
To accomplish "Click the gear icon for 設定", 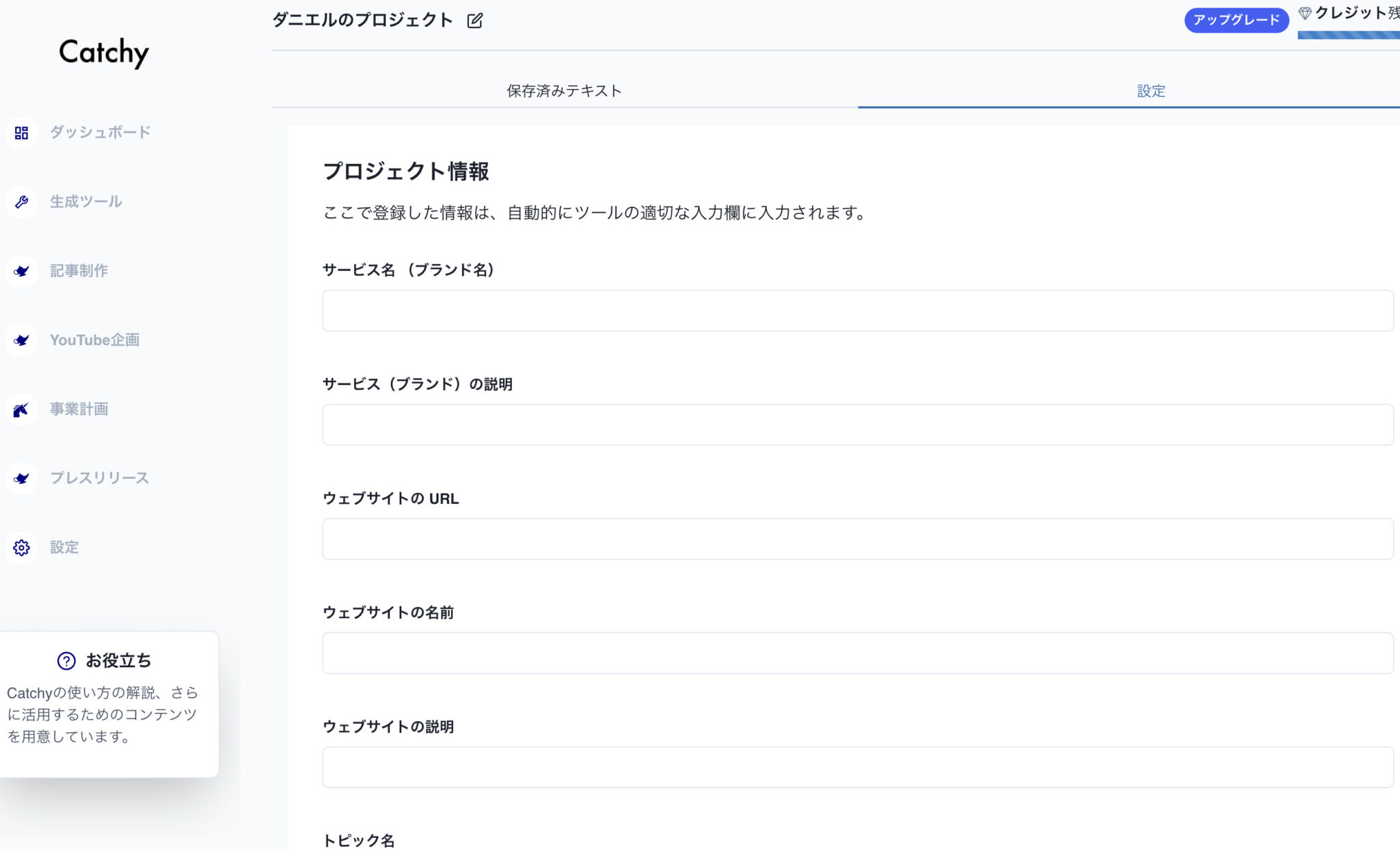I will (x=21, y=548).
